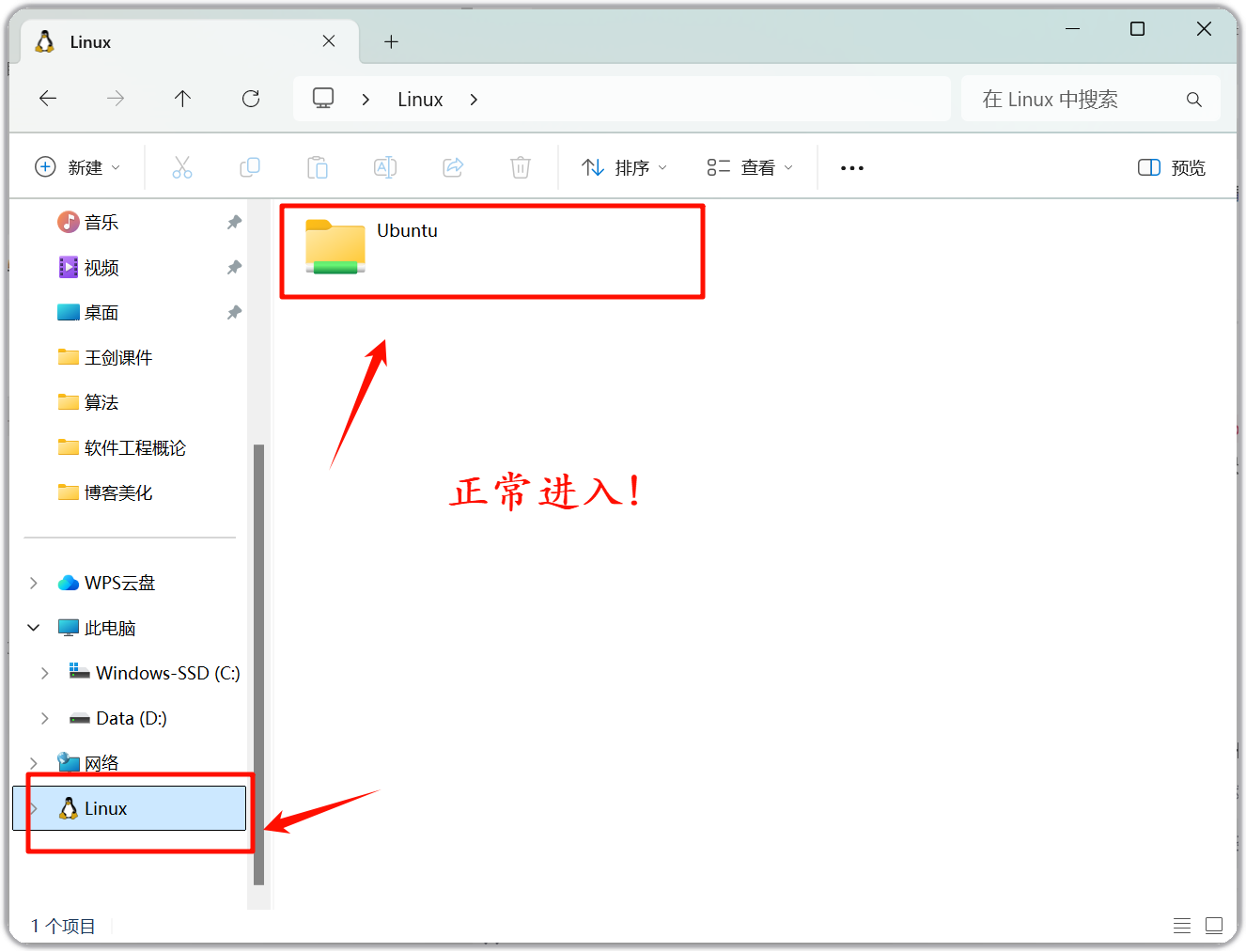Click the Rename icon in toolbar
Viewport: 1246px width, 952px height.
tap(385, 167)
